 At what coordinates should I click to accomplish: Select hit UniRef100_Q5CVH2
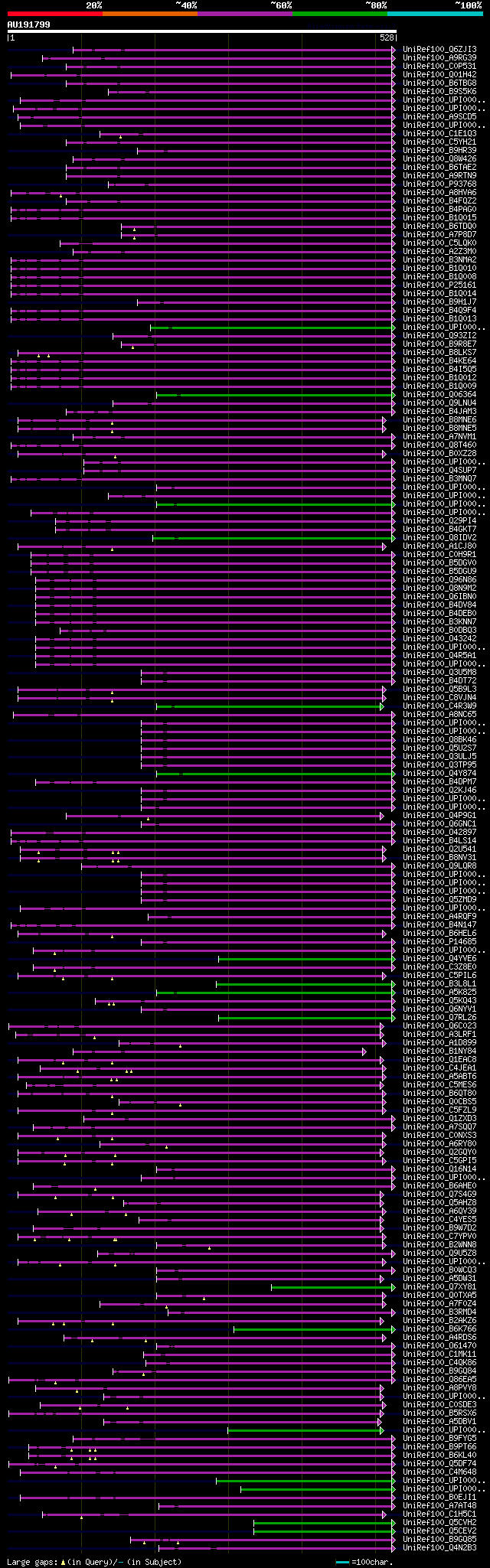click(439, 1522)
